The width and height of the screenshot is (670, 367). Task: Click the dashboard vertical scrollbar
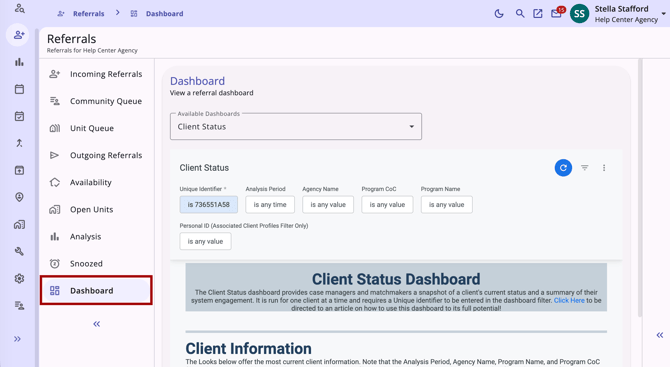(640, 188)
